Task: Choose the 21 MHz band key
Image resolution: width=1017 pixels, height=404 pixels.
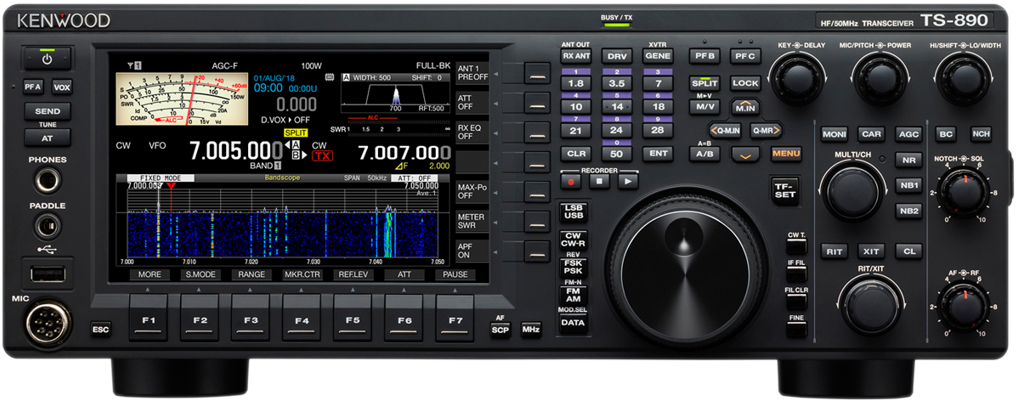Action: pyautogui.click(x=575, y=130)
